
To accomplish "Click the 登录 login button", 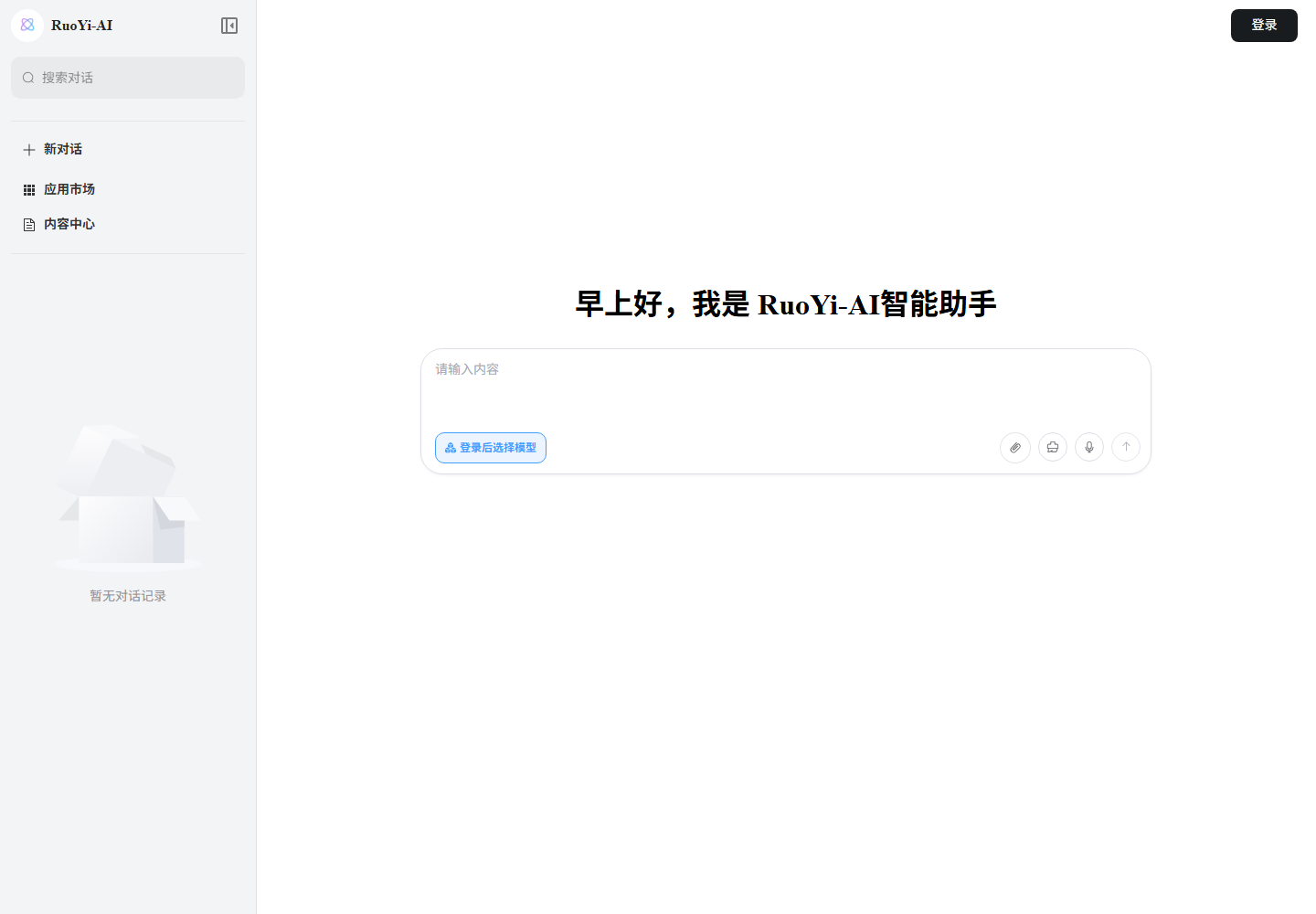I will click(1264, 26).
